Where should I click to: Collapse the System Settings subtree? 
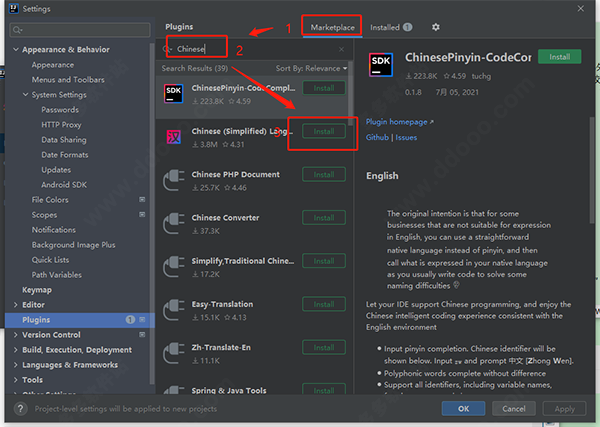pyautogui.click(x=25, y=95)
